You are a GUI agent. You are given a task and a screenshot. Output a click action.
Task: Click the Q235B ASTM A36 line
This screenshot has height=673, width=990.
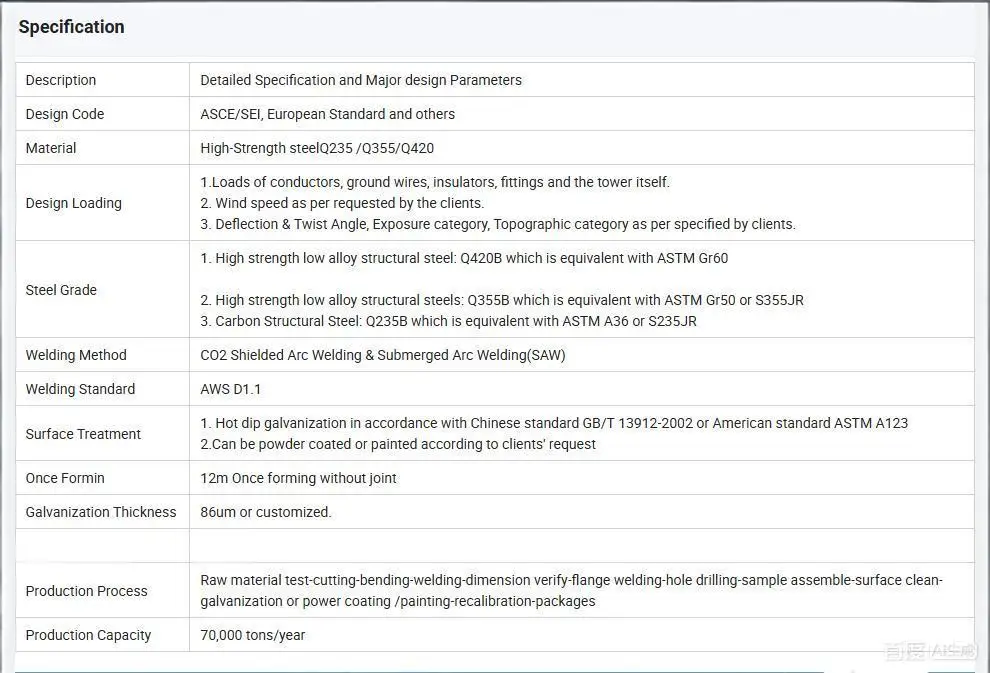448,321
